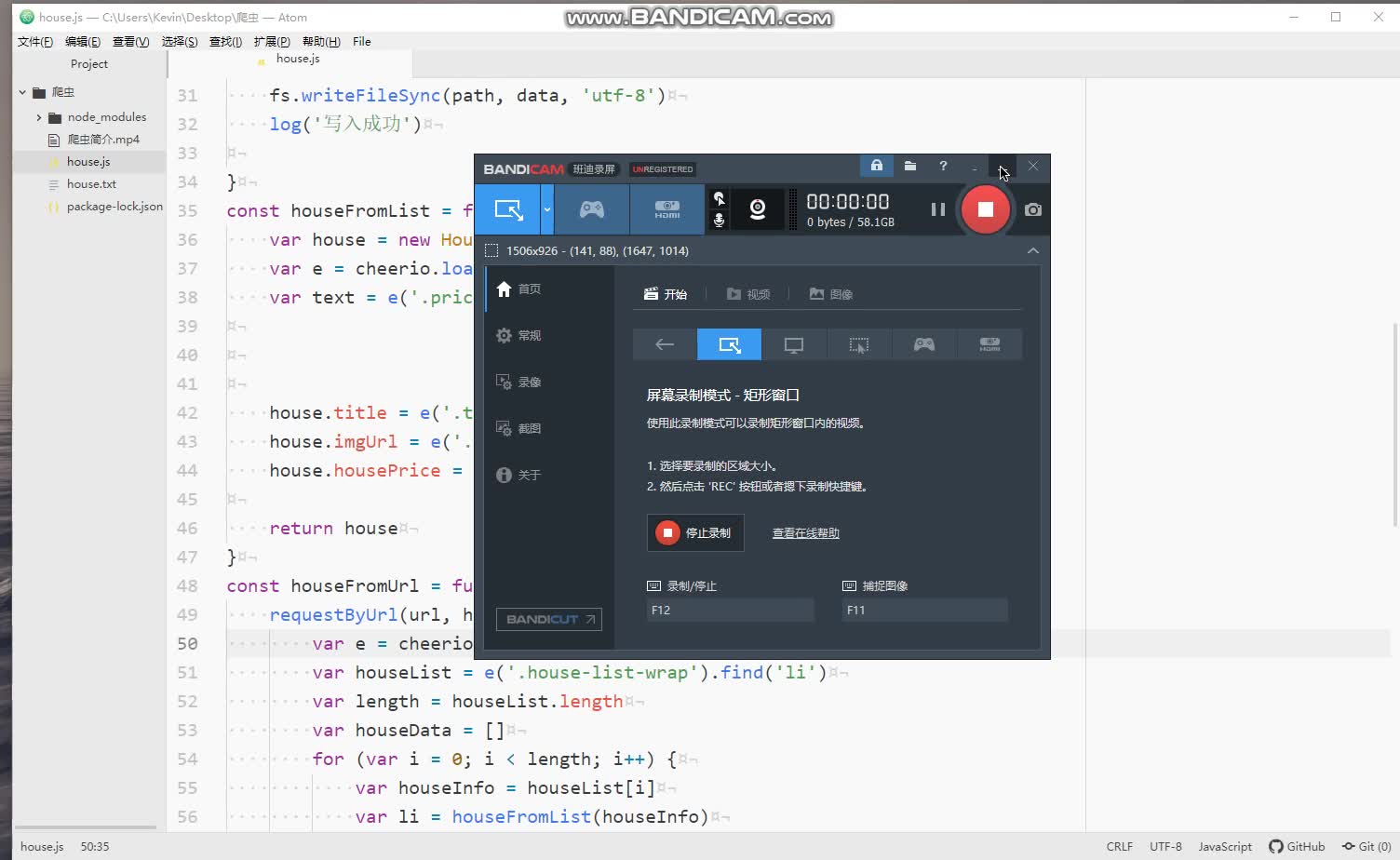Screen dimensions: 1400x860
Task: Capture a screenshot with camera icon
Action: 1032,209
